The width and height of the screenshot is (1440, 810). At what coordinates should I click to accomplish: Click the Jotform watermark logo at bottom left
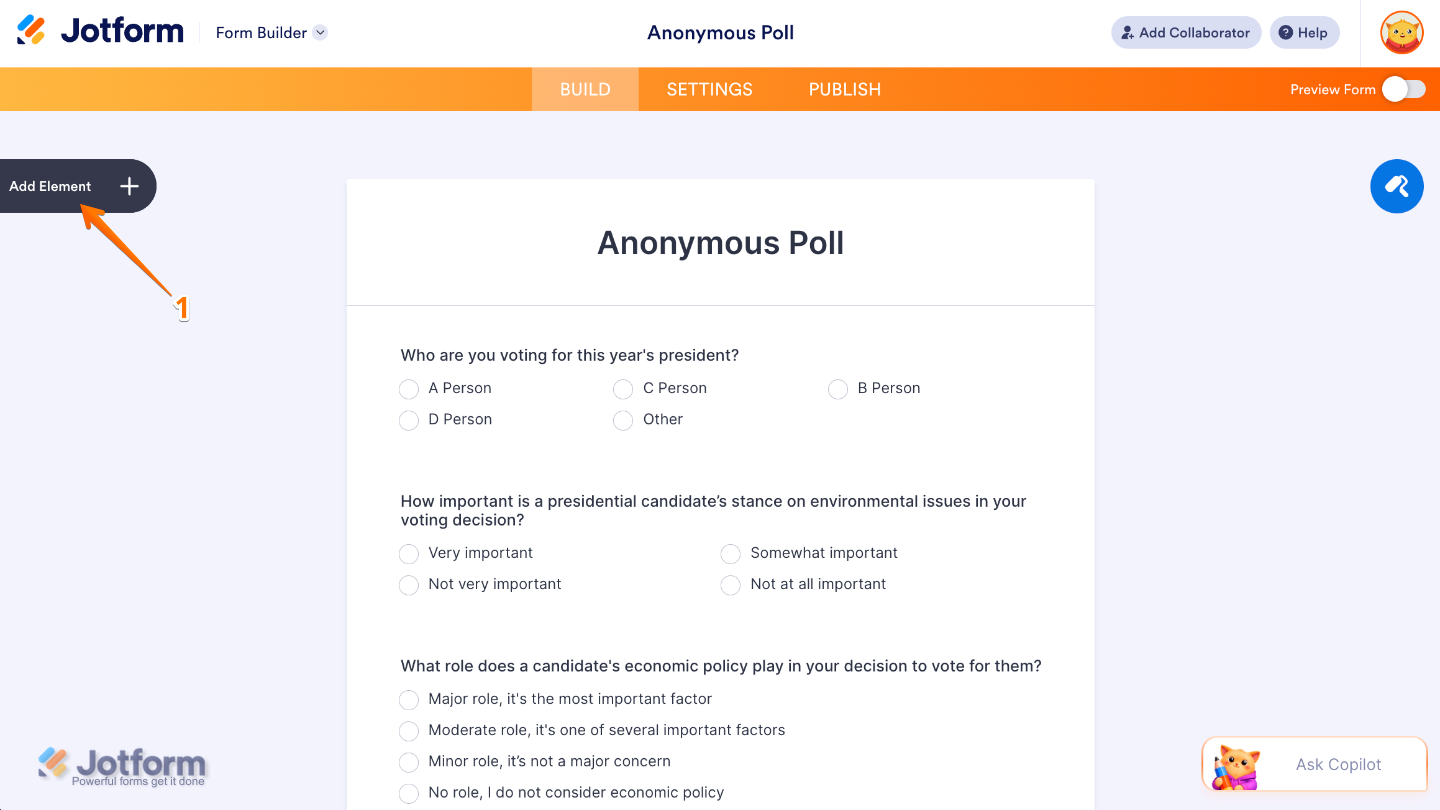point(122,767)
